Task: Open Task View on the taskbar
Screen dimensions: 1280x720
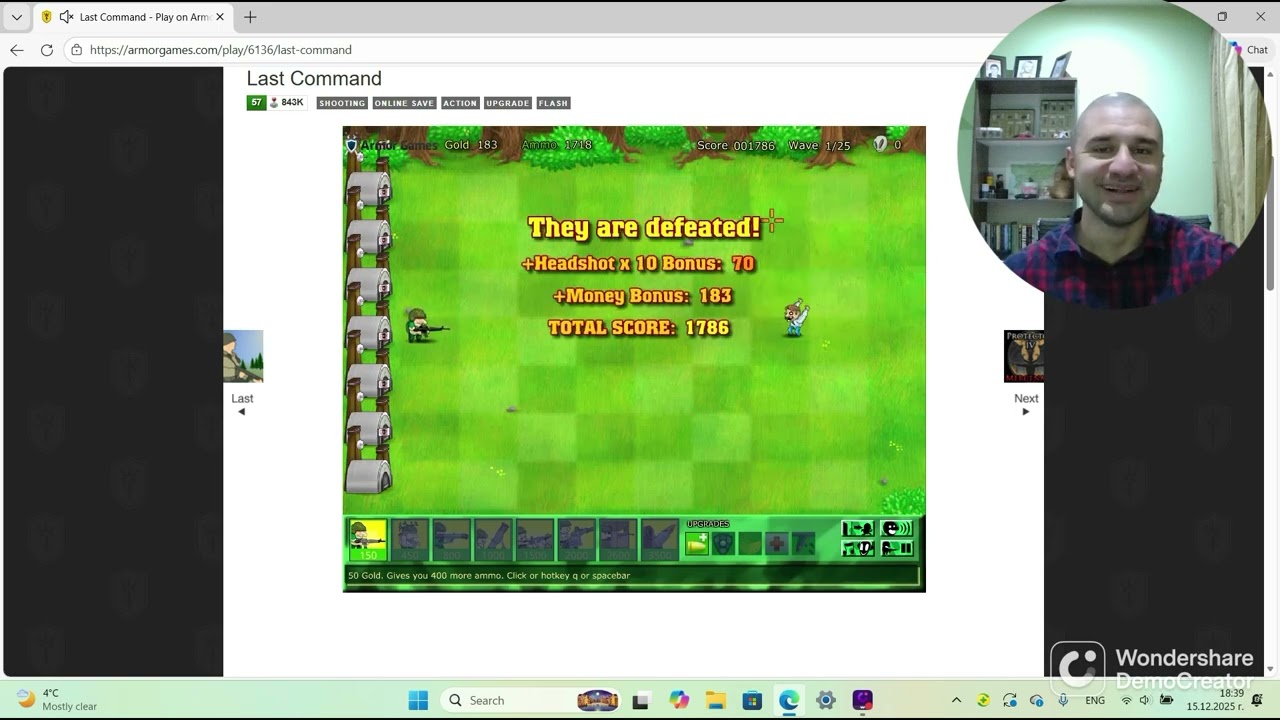Action: [x=641, y=700]
